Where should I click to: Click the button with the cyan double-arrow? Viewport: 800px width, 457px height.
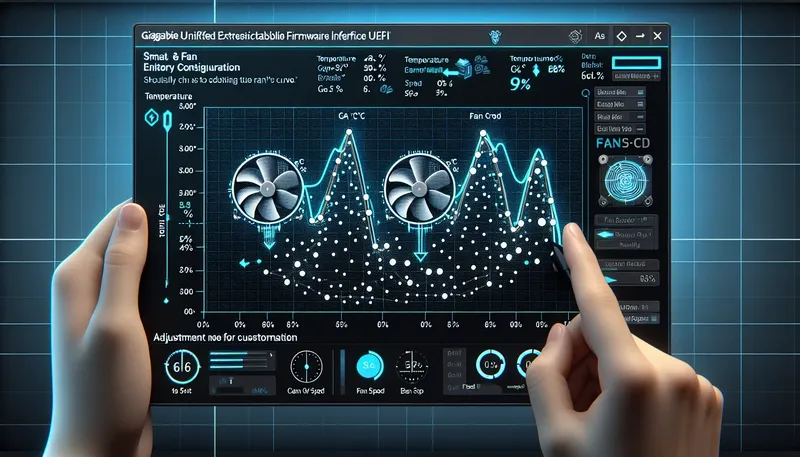pyautogui.click(x=626, y=235)
